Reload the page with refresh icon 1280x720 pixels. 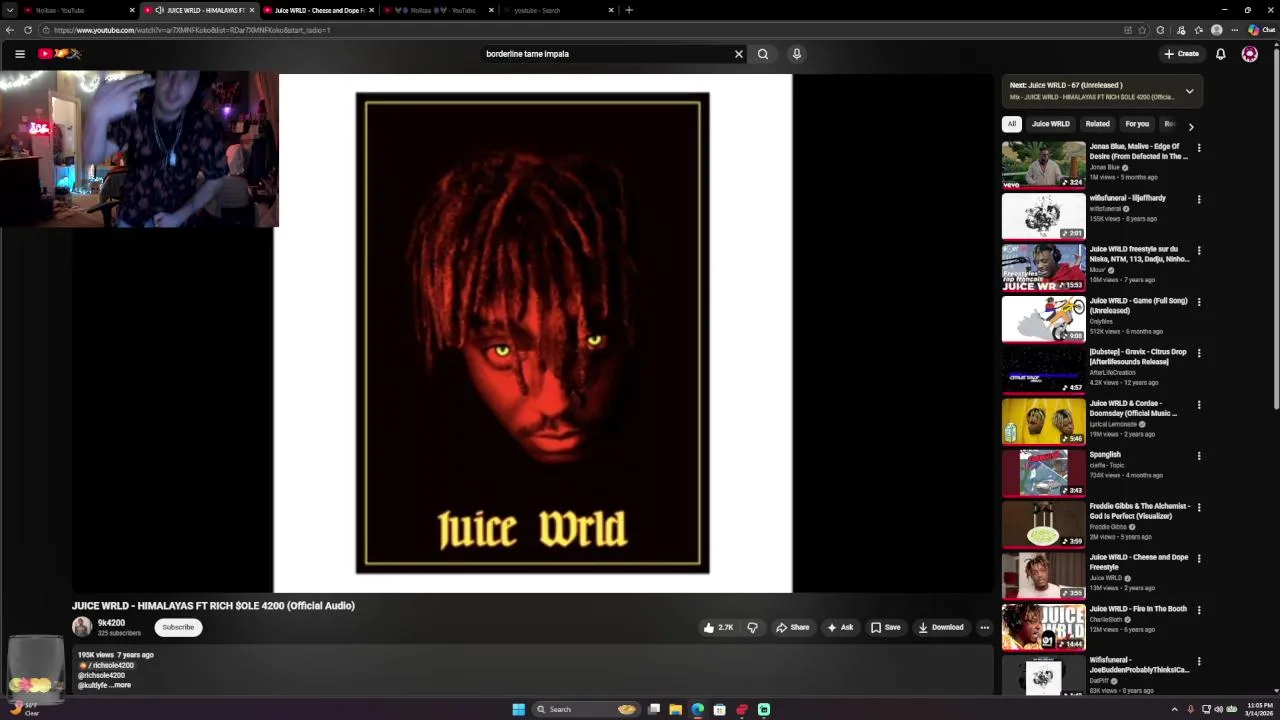[x=28, y=30]
